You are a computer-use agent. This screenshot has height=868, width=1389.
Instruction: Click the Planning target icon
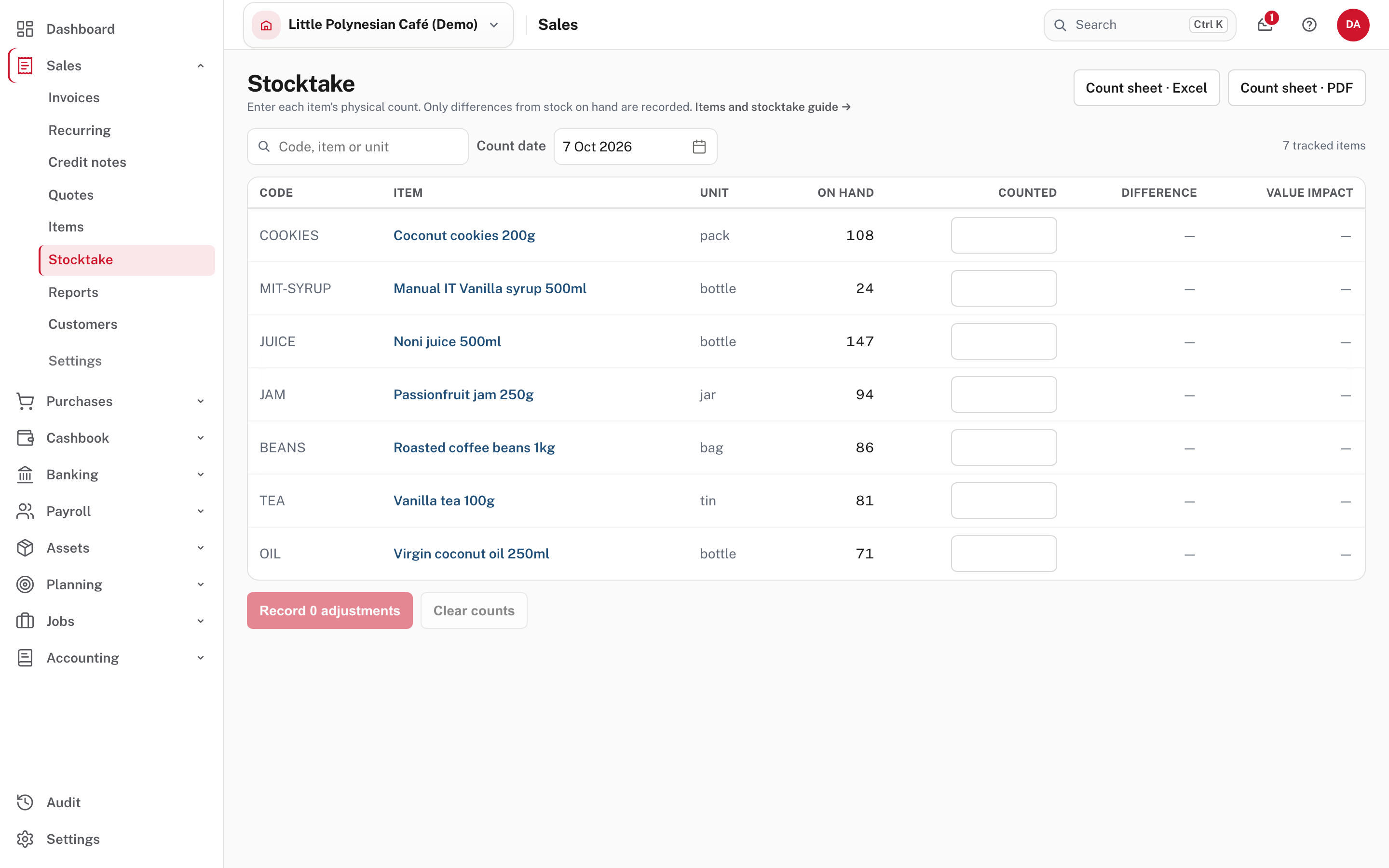(25, 584)
